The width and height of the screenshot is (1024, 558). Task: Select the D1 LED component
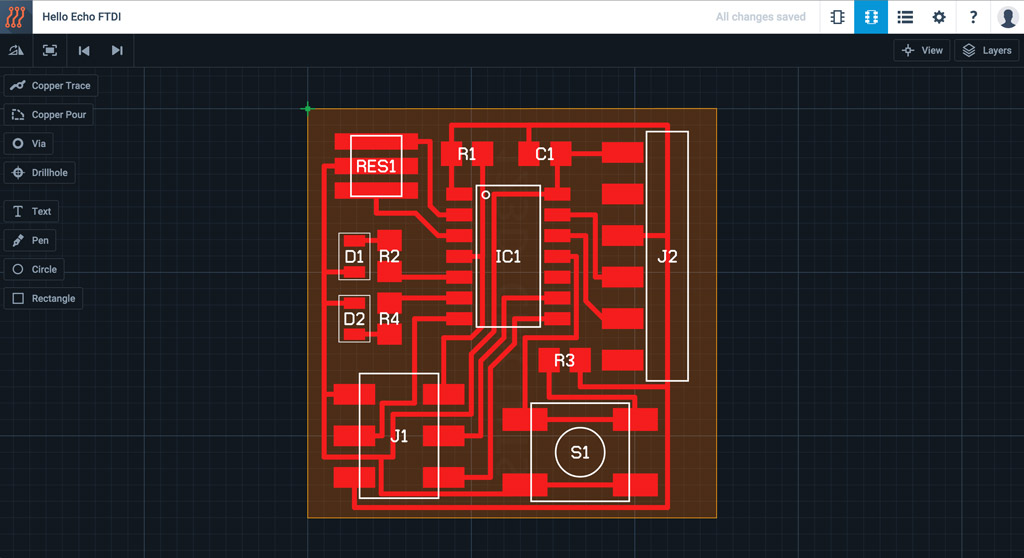click(x=354, y=256)
